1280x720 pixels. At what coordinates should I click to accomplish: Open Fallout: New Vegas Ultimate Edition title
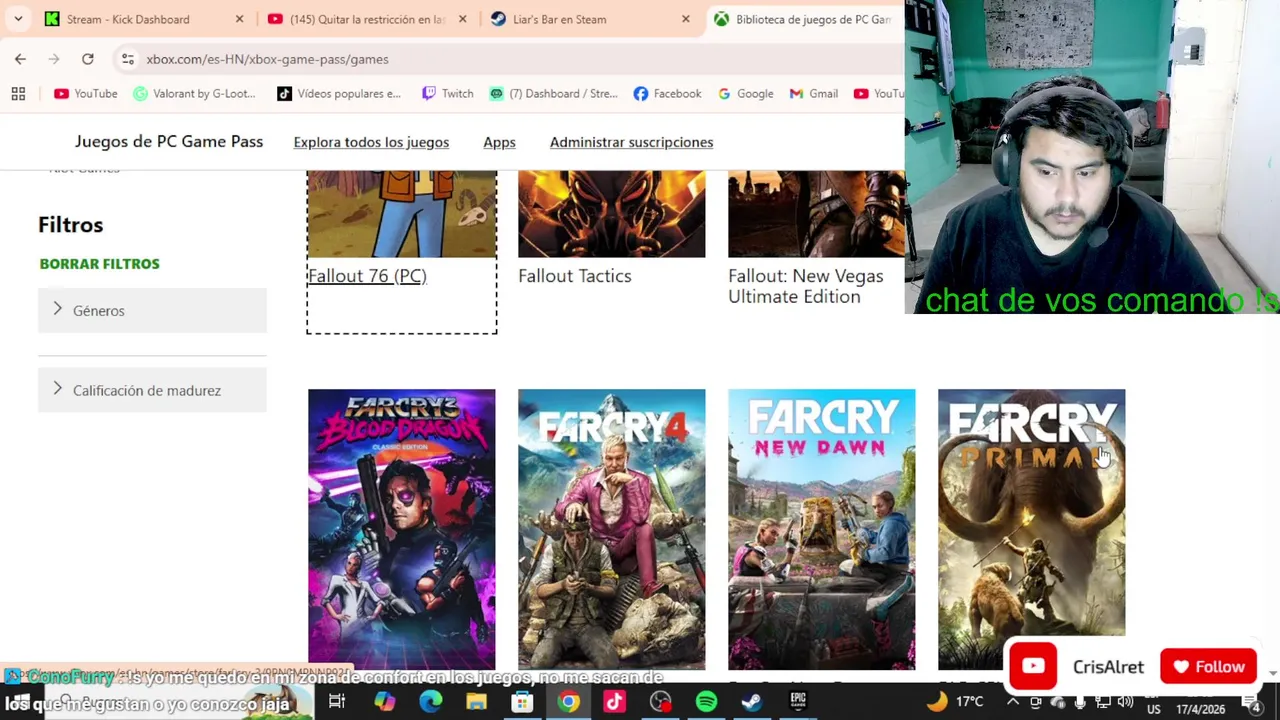click(x=806, y=286)
